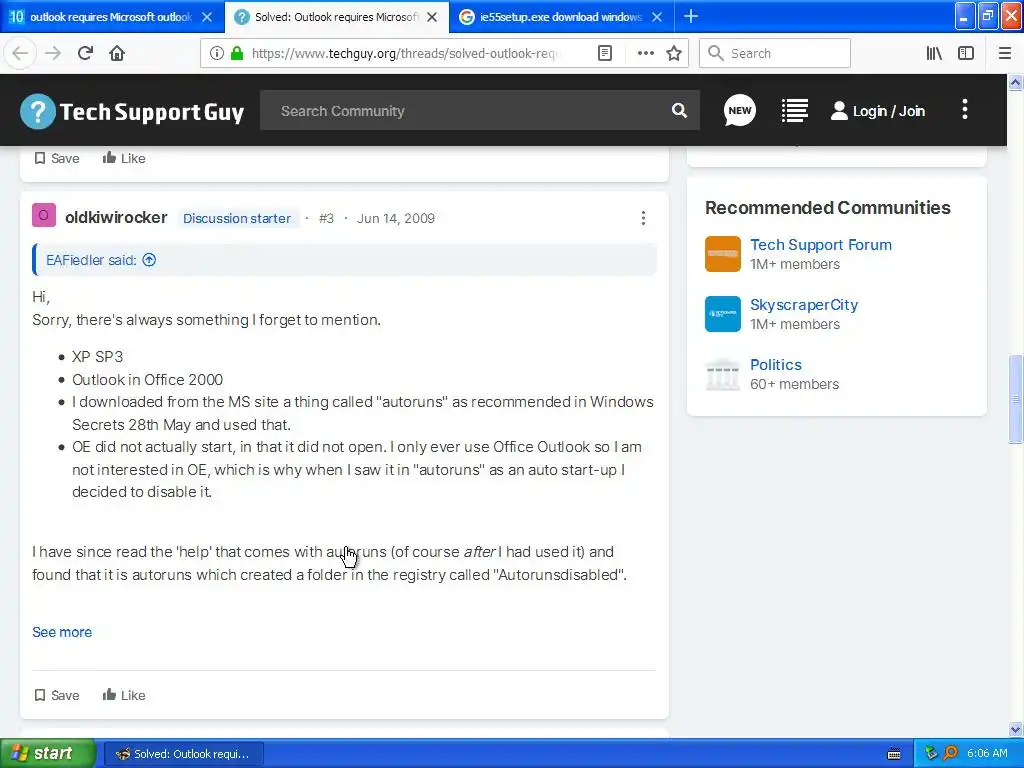
Task: Click the Politics building icon
Action: tap(723, 374)
